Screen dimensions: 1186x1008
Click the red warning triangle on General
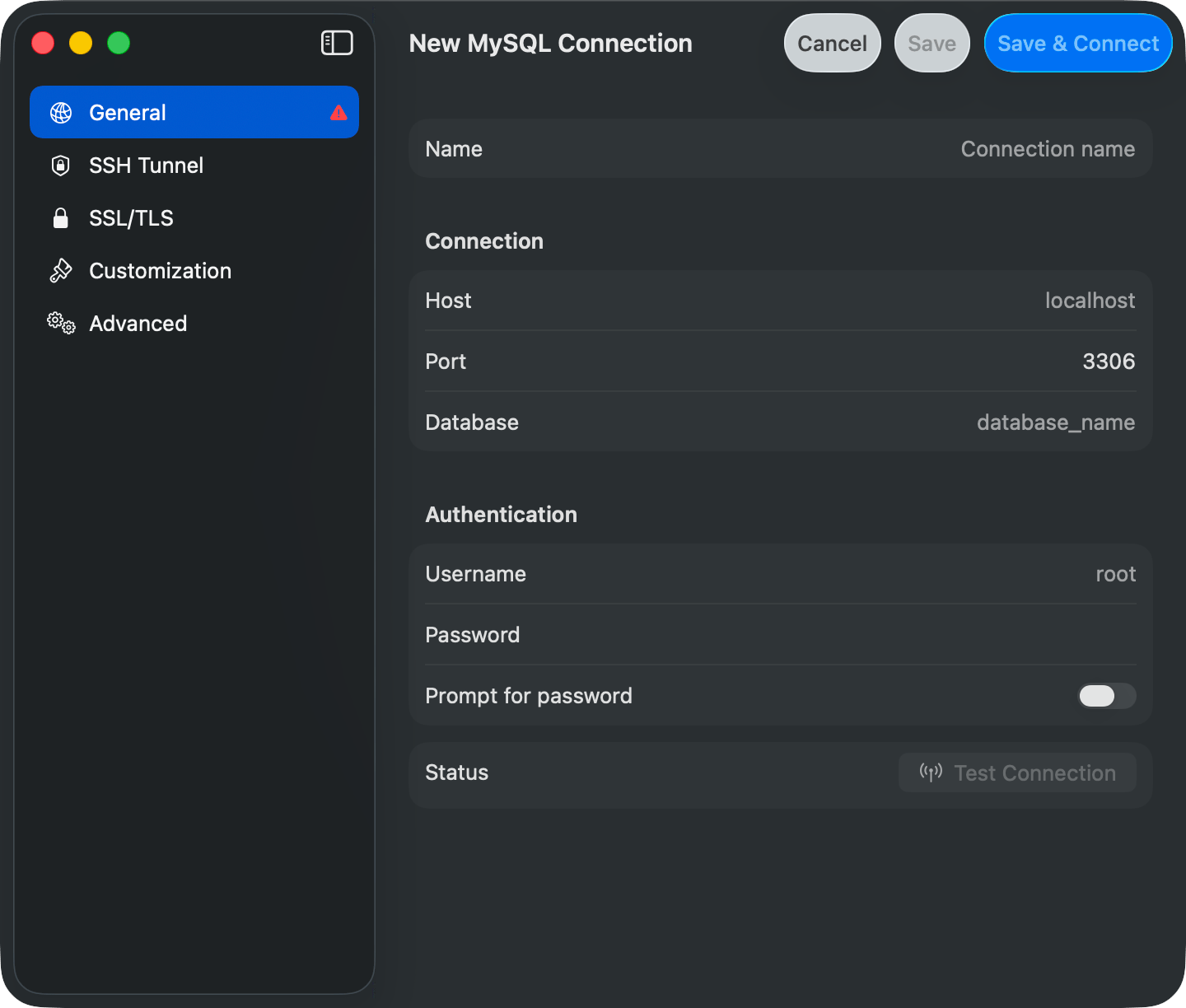pyautogui.click(x=339, y=113)
